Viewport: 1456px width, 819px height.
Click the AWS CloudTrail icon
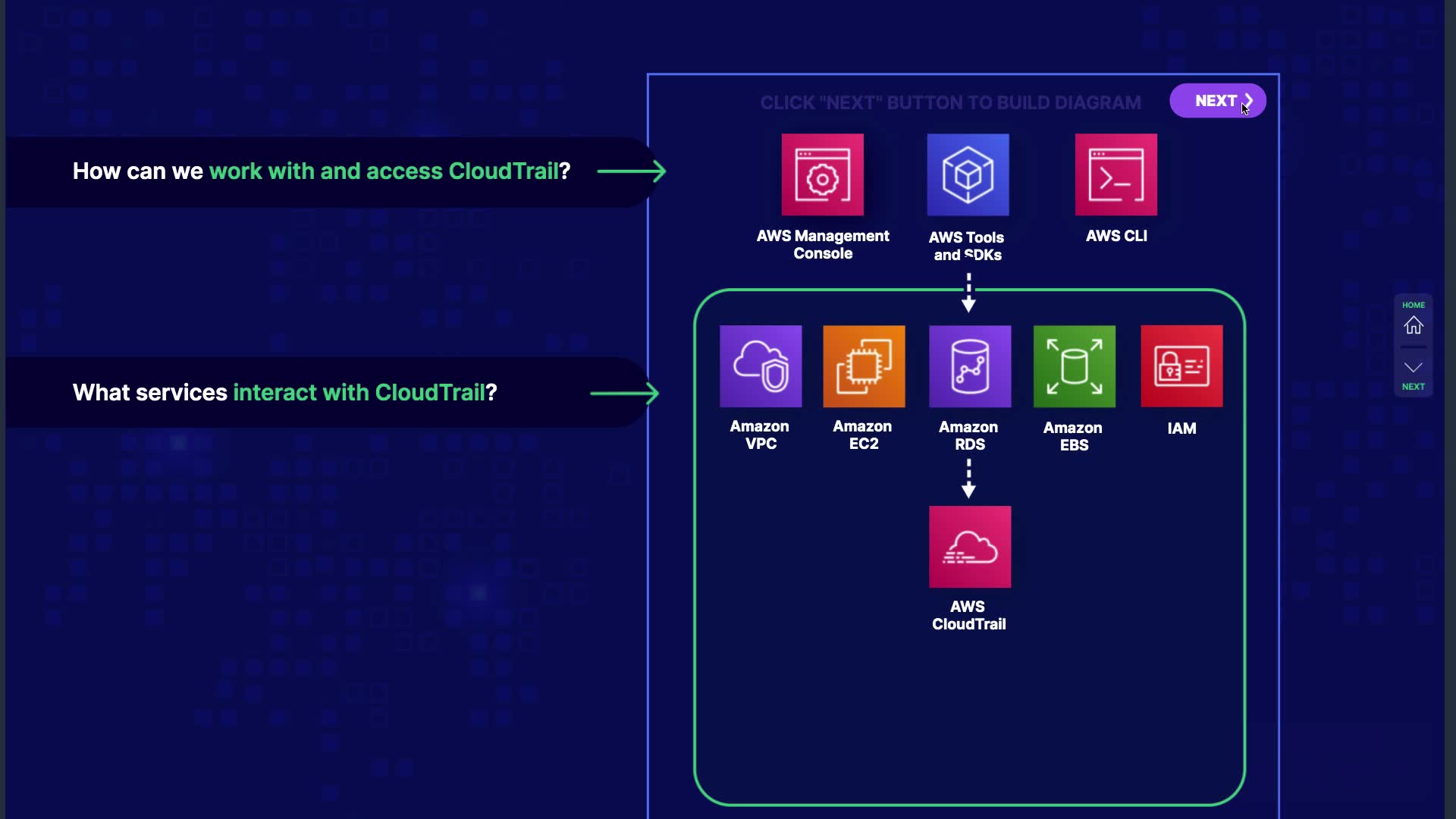(969, 547)
